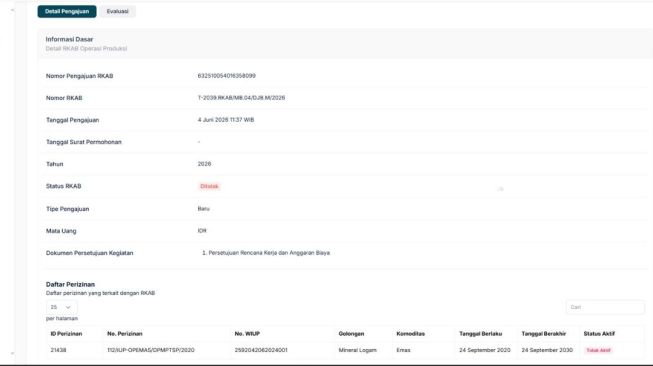This screenshot has height=366, width=653.
Task: Click the Informasi Dasar section heading
Action: pyautogui.click(x=69, y=39)
